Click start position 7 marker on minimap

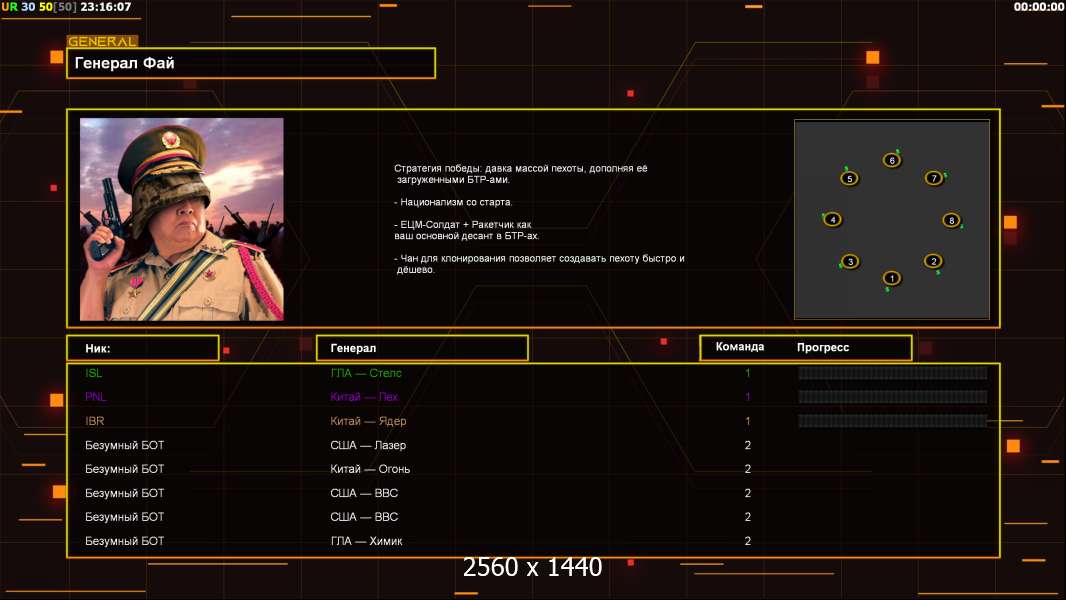pos(934,179)
